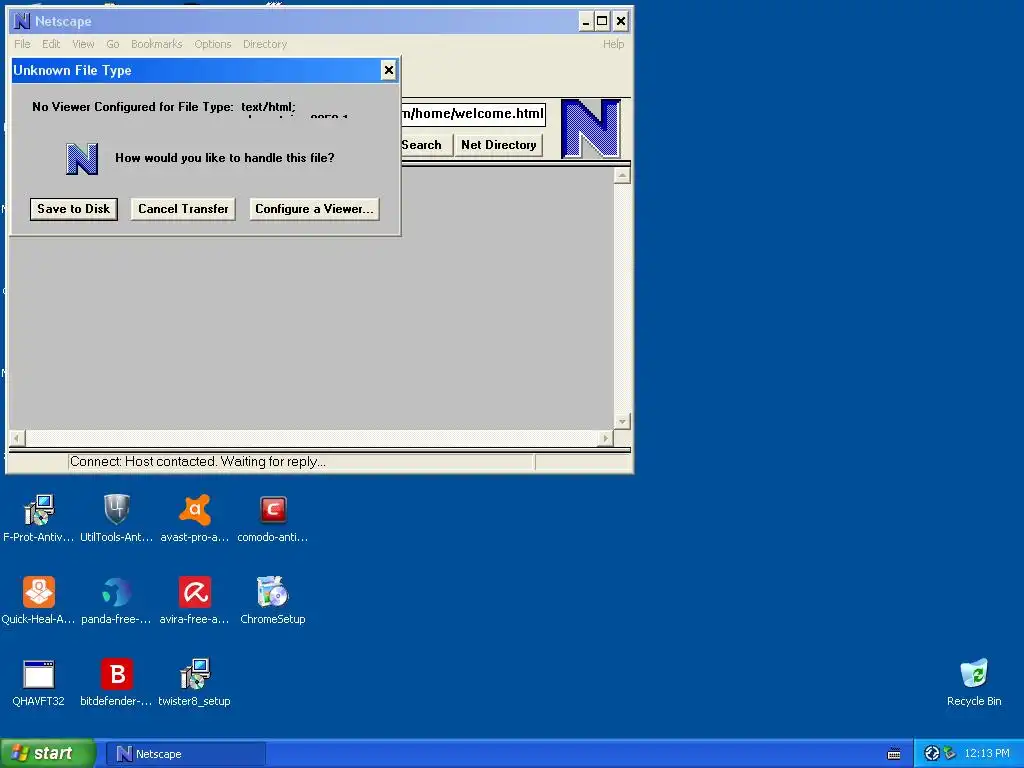Screen dimensions: 1024x768
Task: Click the horizontal scrollbar right arrow
Action: coord(605,438)
